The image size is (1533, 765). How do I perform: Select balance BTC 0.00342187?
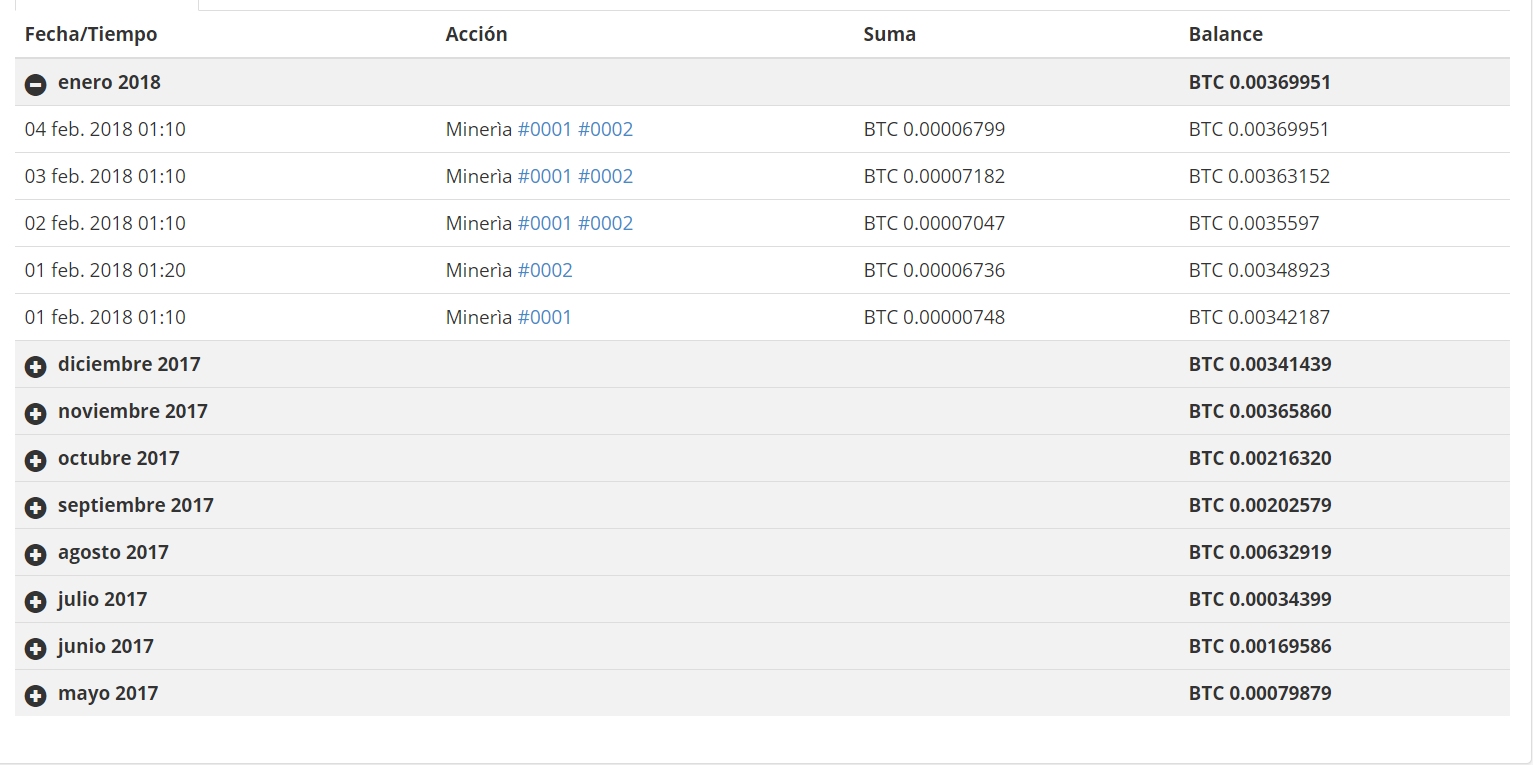tap(1259, 317)
